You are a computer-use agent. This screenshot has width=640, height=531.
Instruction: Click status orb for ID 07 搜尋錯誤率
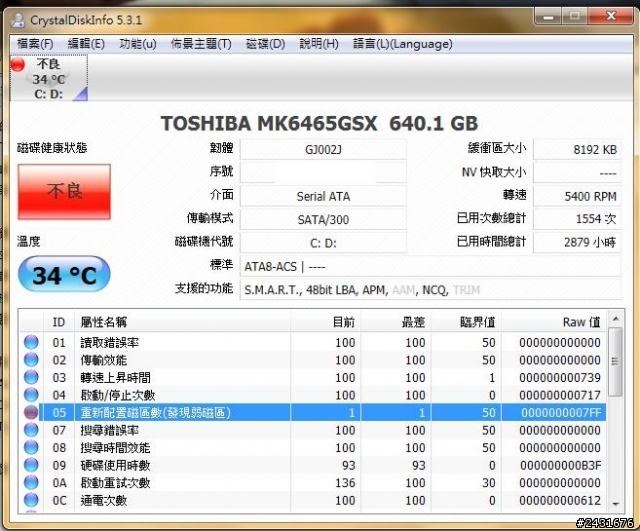pos(31,430)
